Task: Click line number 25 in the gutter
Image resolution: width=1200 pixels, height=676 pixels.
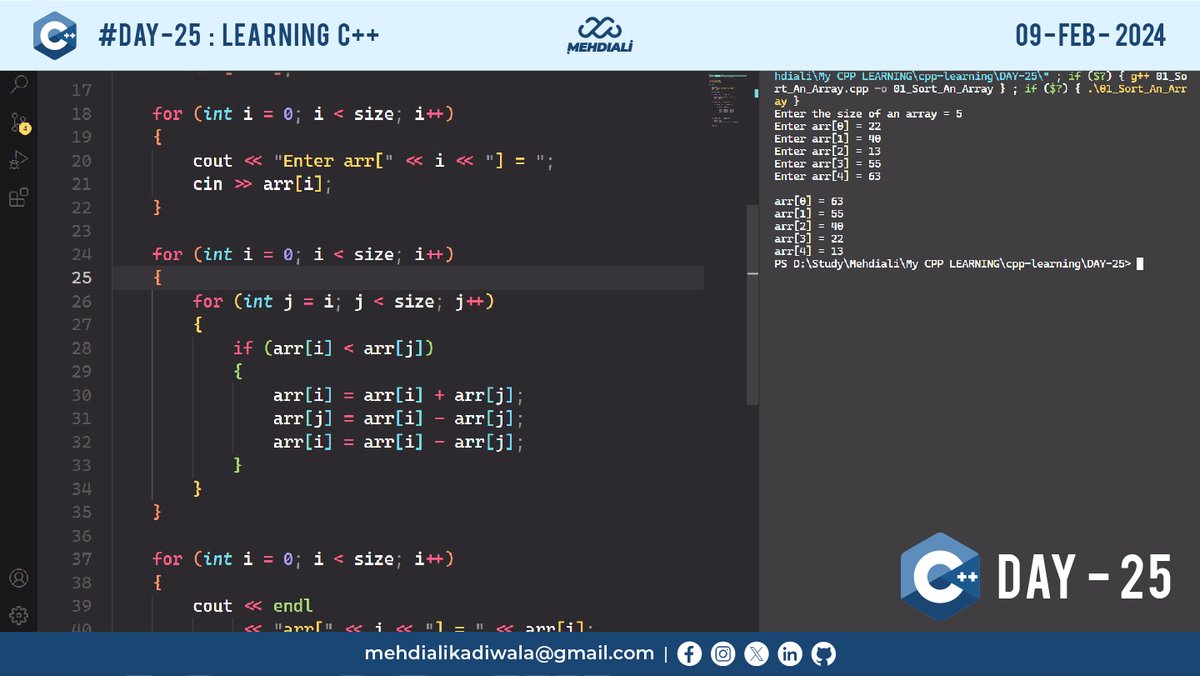Action: coord(81,278)
